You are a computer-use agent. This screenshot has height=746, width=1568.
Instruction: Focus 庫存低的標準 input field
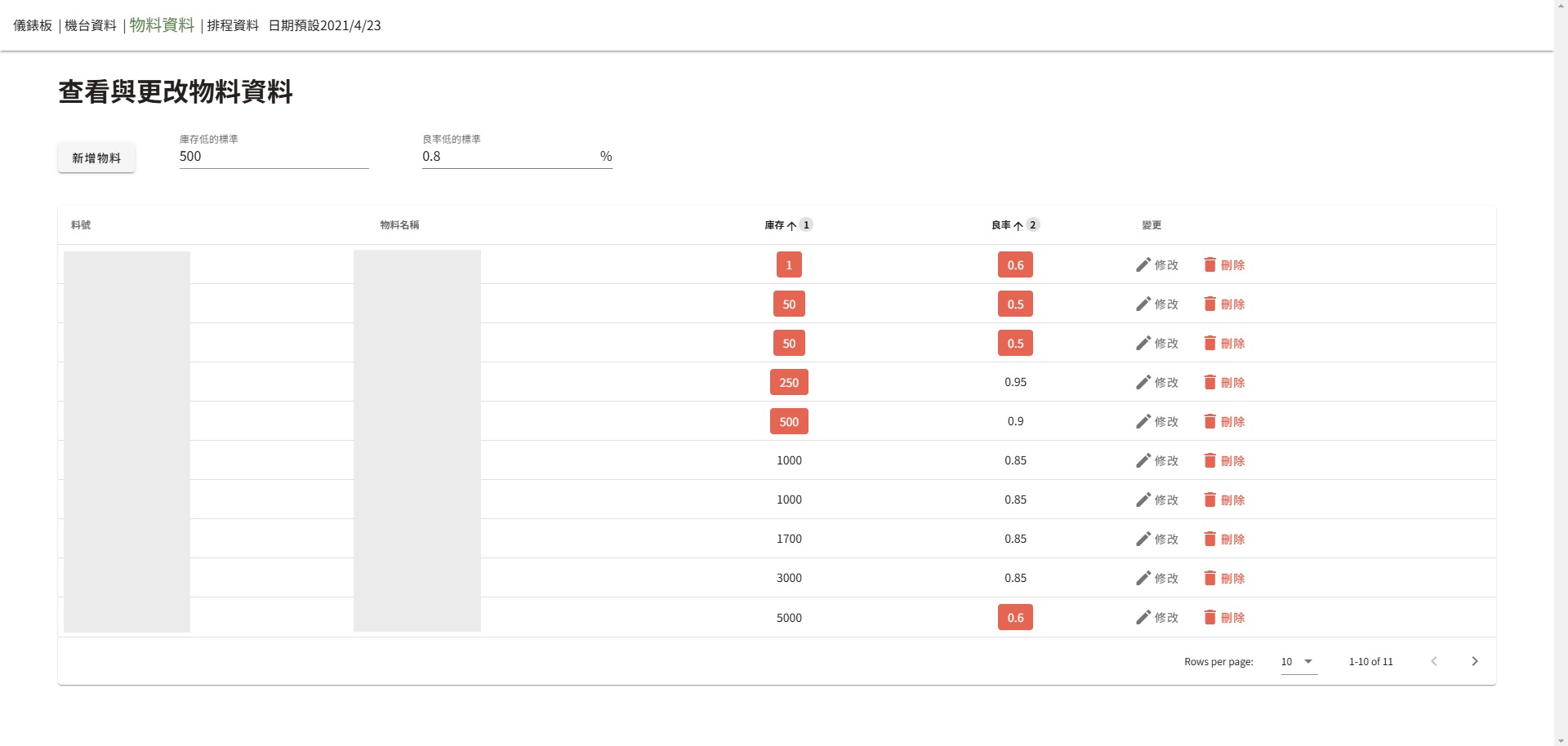pyautogui.click(x=274, y=157)
